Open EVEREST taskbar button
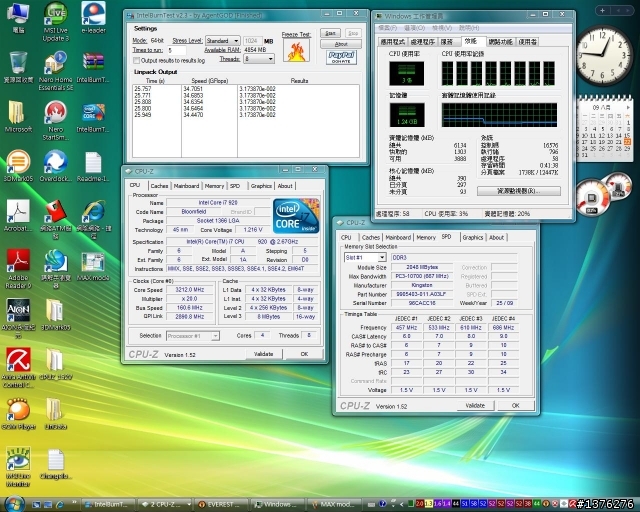The width and height of the screenshot is (640, 512). point(221,504)
